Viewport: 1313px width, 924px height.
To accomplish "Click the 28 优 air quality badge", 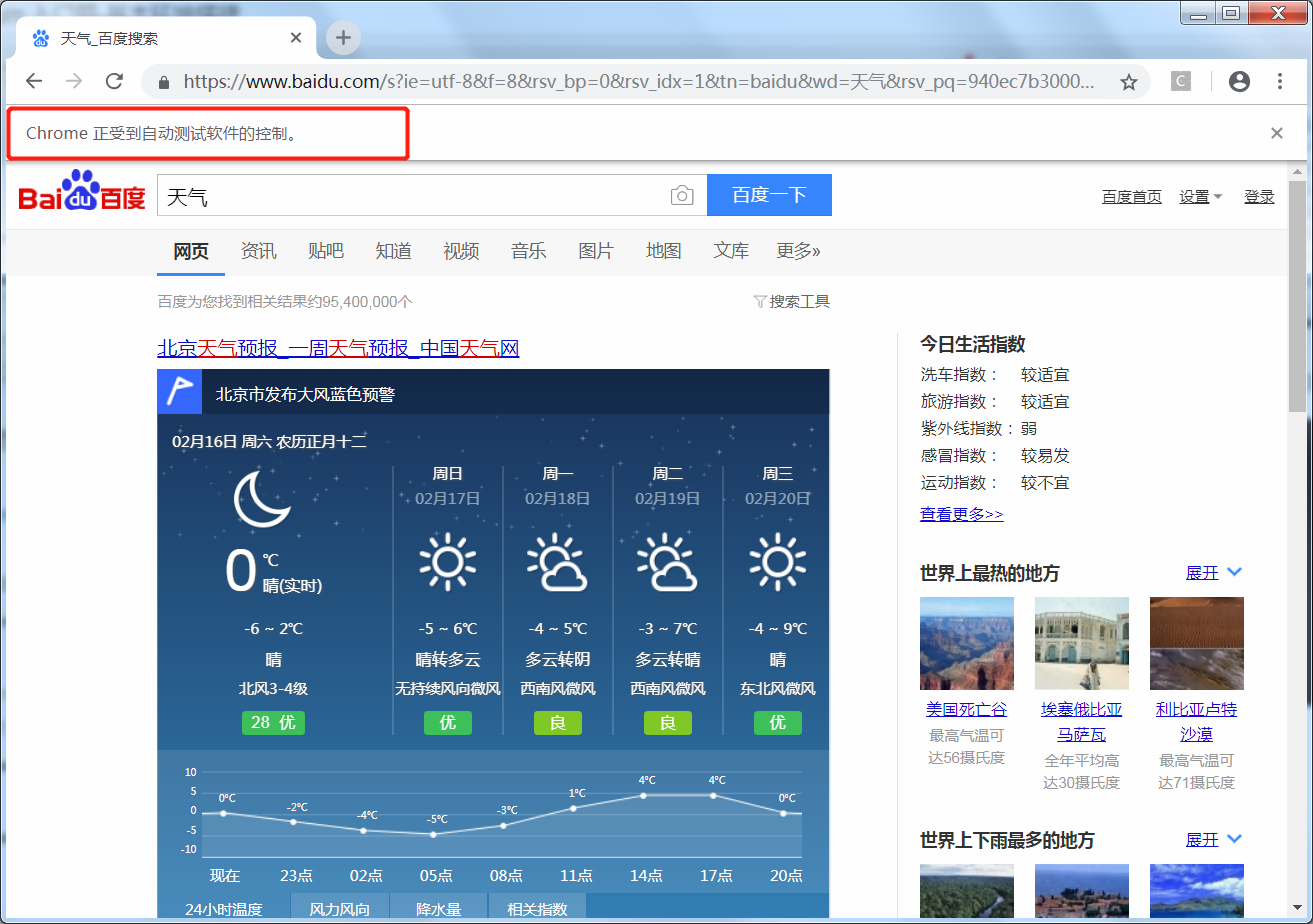I will (x=273, y=722).
